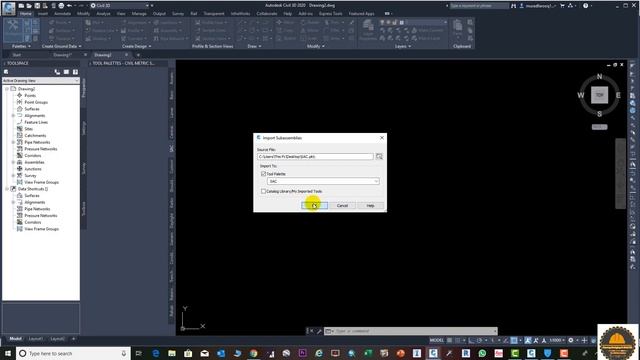Expand the Create Ground Data panel dropdown
This screenshot has height=360, width=640.
[x=61, y=46]
